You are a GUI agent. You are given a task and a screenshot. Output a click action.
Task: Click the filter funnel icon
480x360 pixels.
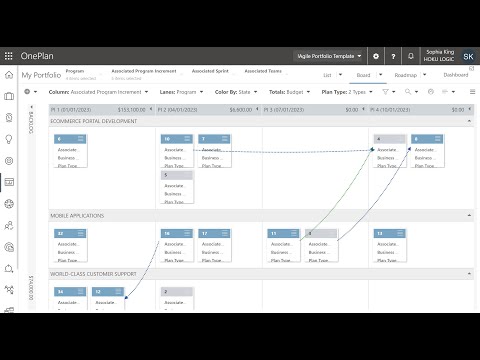[x=385, y=92]
